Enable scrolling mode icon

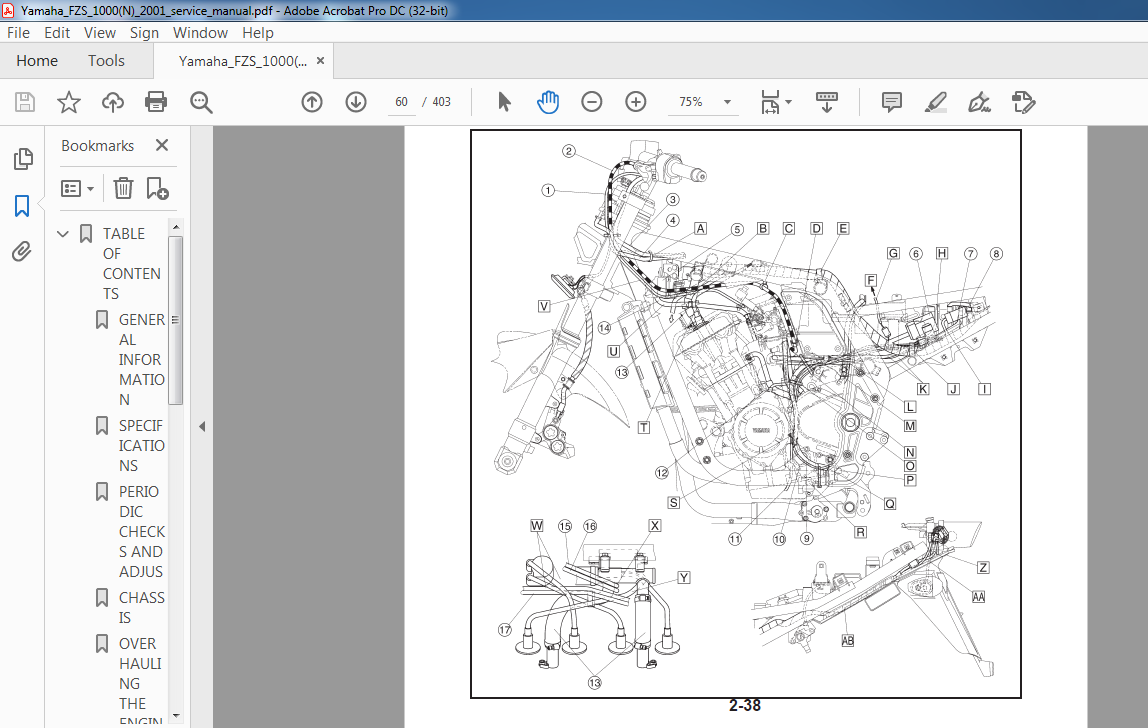pyautogui.click(x=827, y=102)
